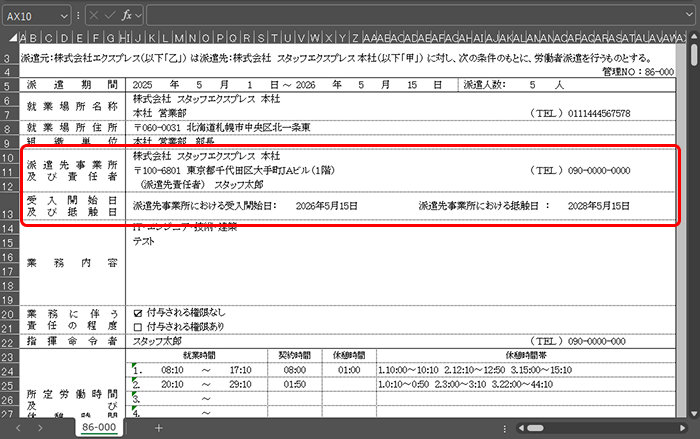Click the 派遣先事業所及び責任者 label
The image size is (700, 439).
(72, 171)
